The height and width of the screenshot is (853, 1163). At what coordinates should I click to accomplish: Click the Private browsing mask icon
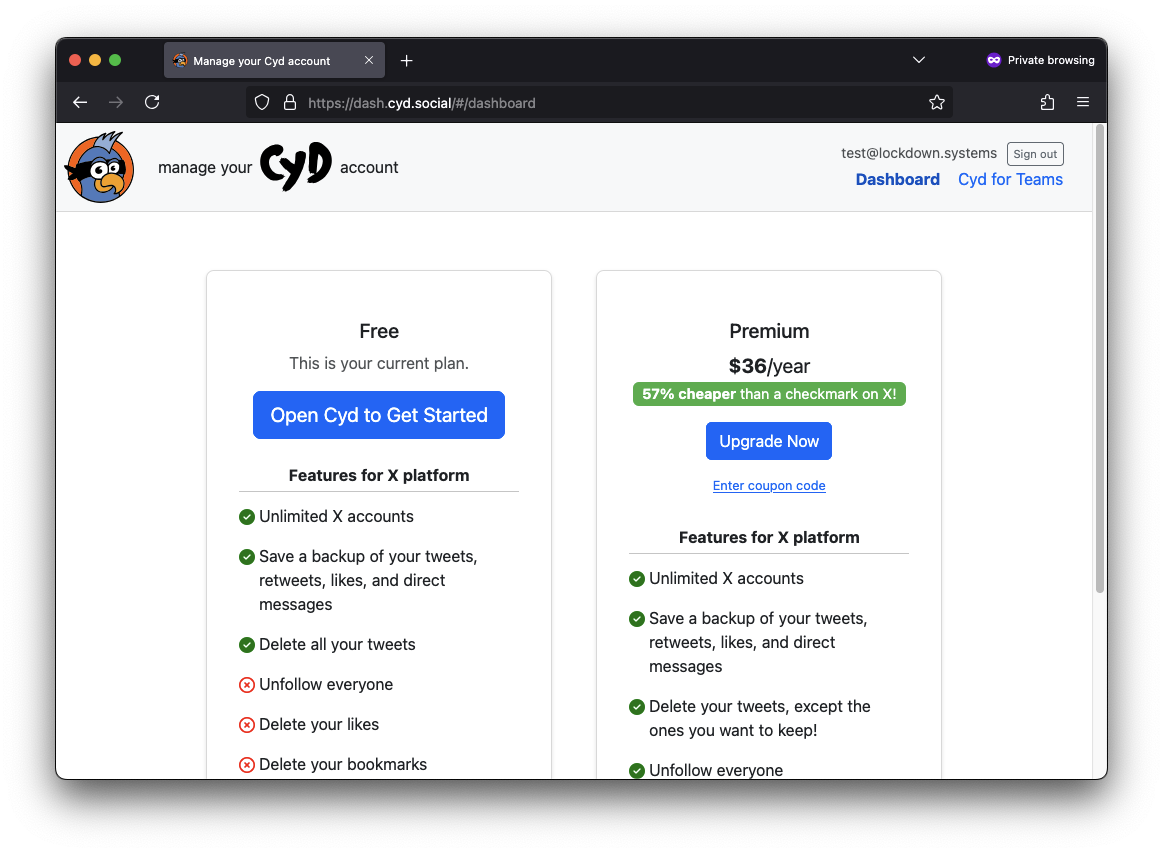click(x=993, y=60)
